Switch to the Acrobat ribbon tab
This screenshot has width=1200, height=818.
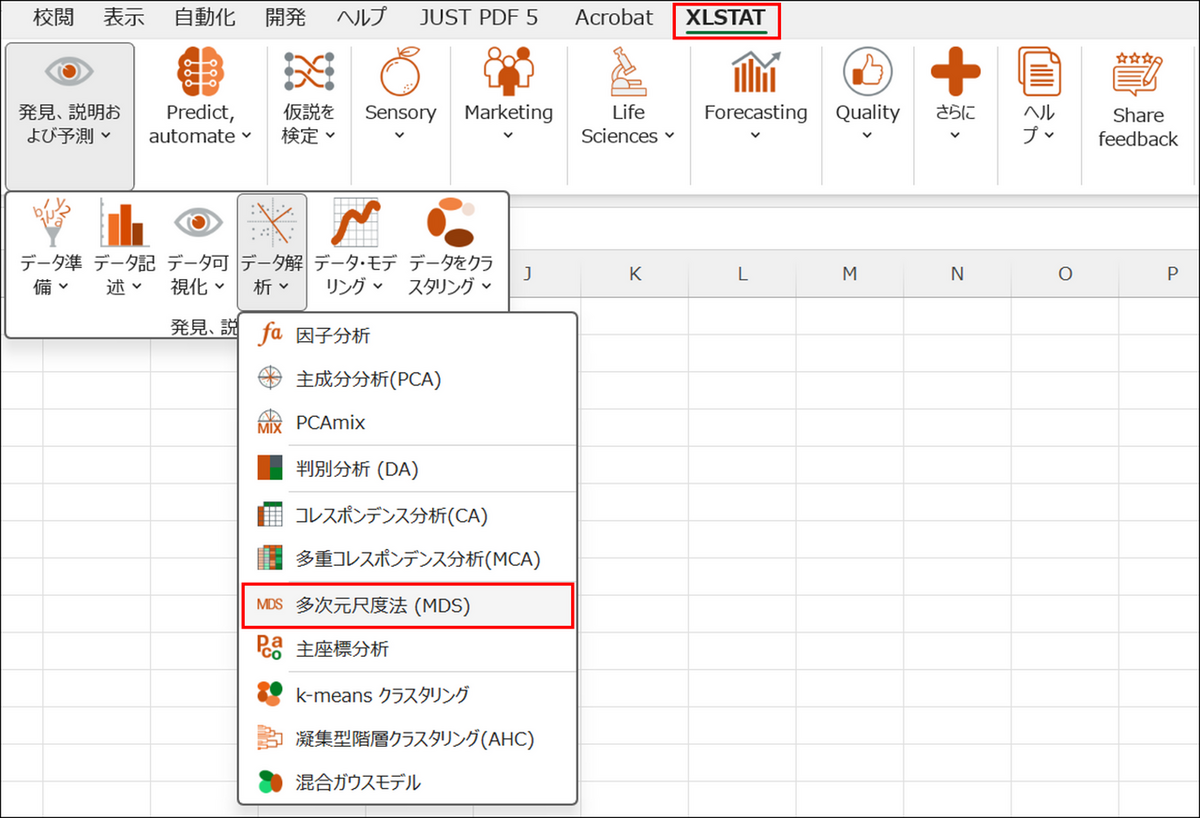coord(614,18)
